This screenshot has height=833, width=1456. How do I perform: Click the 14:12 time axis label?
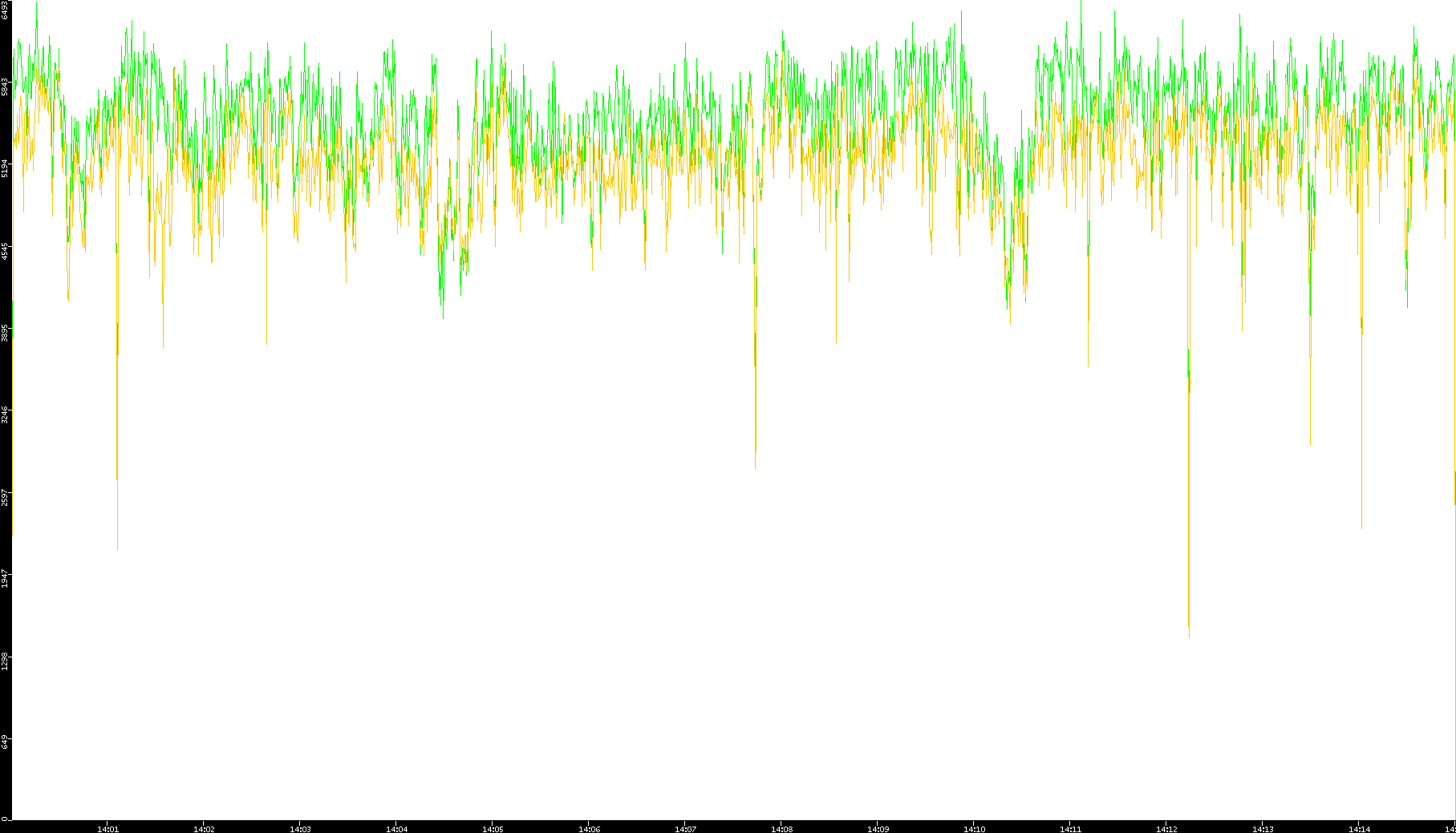[1166, 828]
